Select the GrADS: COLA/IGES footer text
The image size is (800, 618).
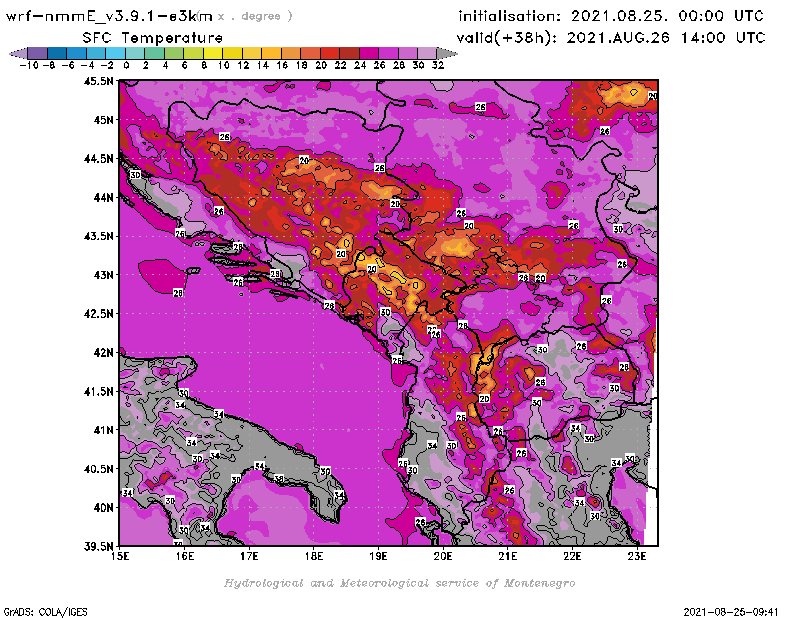(45, 612)
